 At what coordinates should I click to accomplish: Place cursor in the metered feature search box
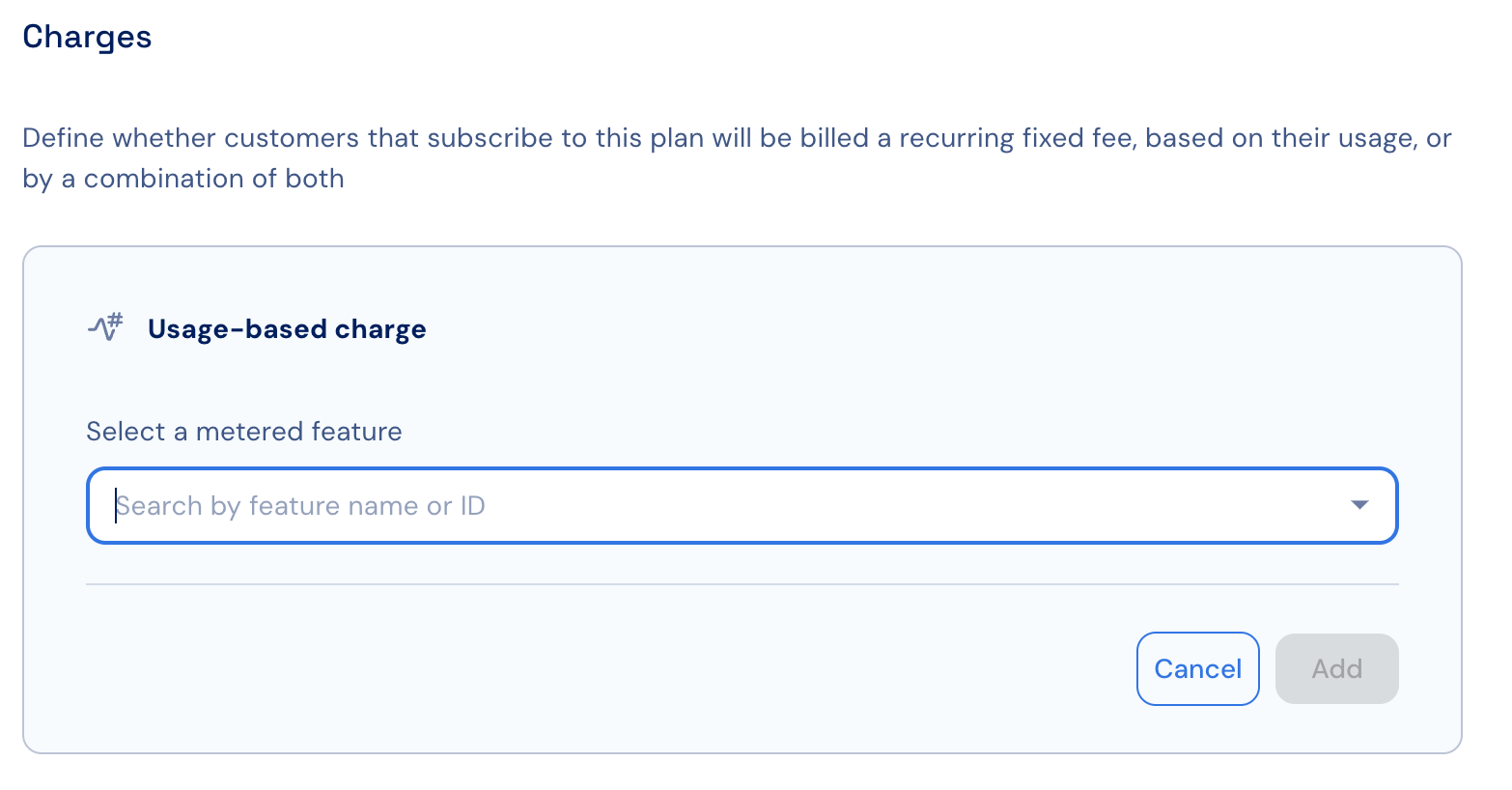pos(742,506)
